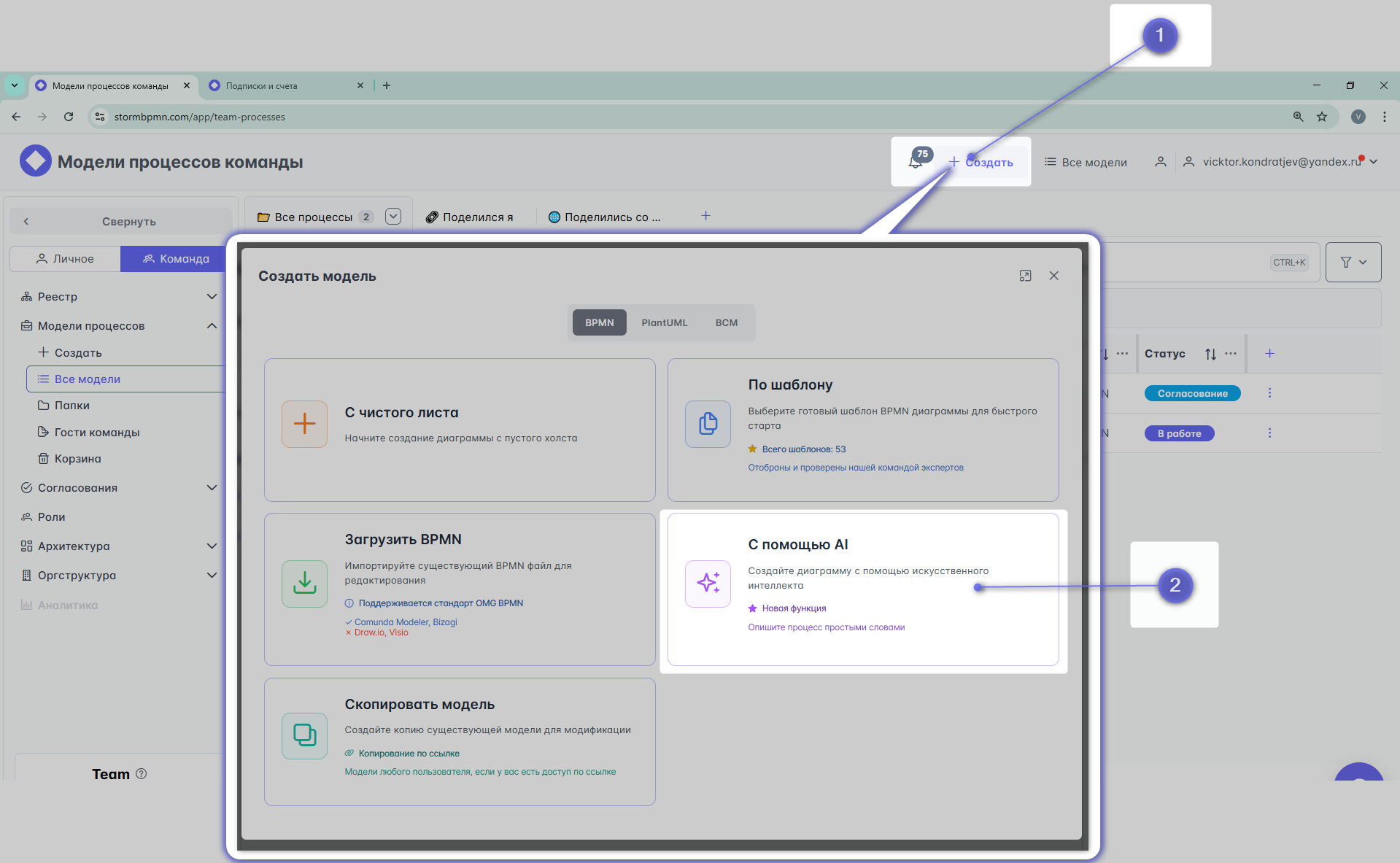Click the copy model icon

click(x=304, y=735)
